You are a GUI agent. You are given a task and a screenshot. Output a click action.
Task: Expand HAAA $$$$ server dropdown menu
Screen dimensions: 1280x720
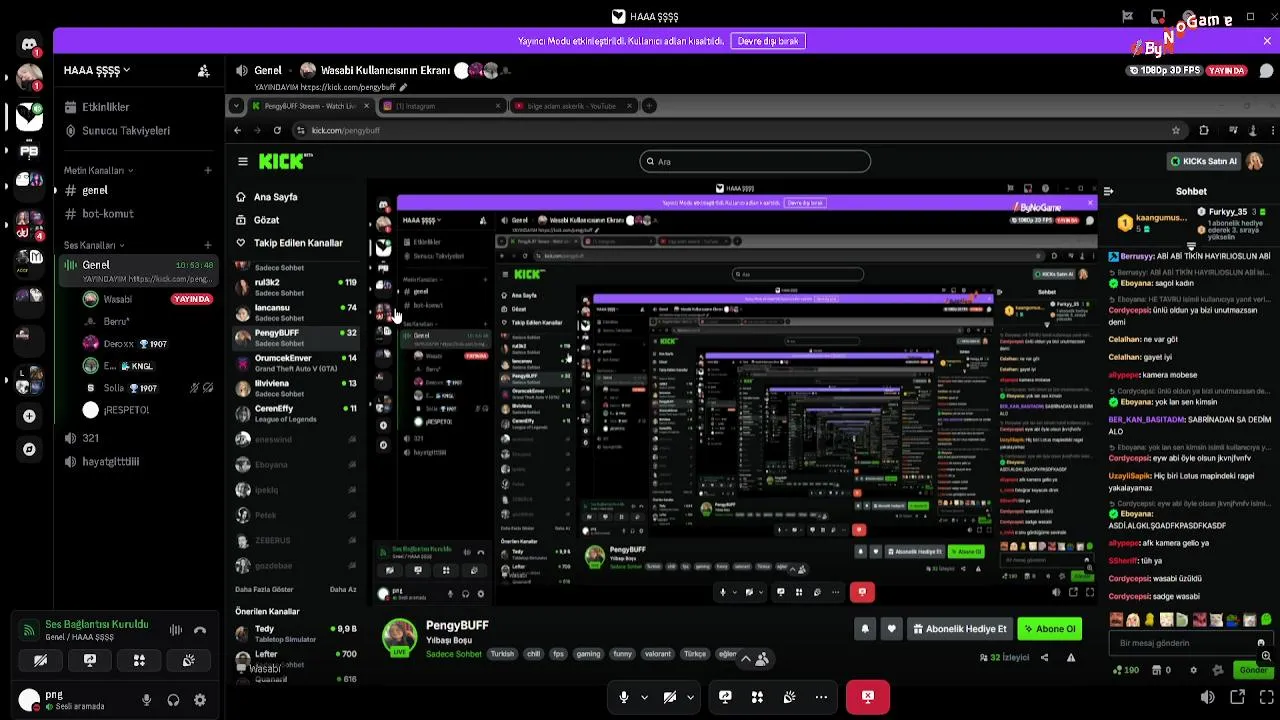tap(97, 71)
